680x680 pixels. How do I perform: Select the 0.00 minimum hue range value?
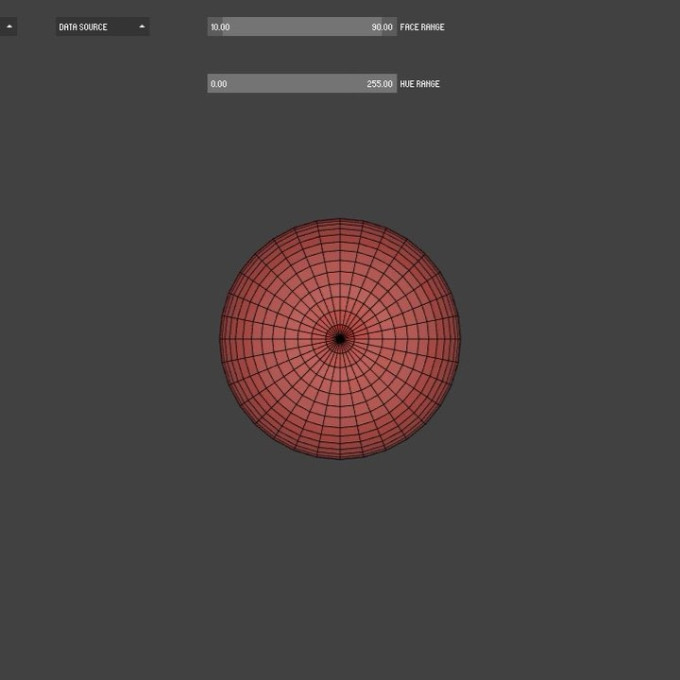(219, 84)
